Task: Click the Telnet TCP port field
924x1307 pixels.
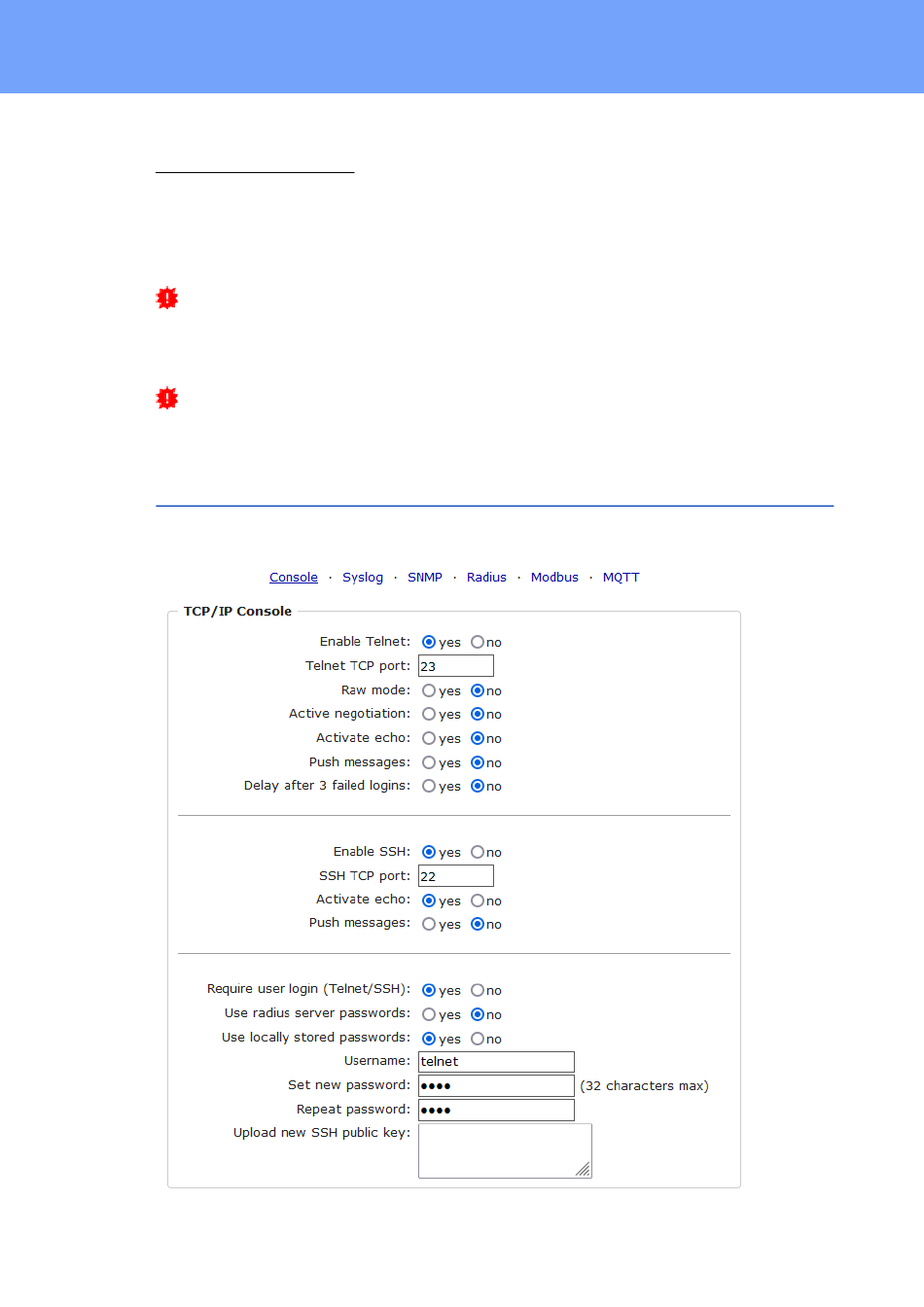Action: point(456,666)
